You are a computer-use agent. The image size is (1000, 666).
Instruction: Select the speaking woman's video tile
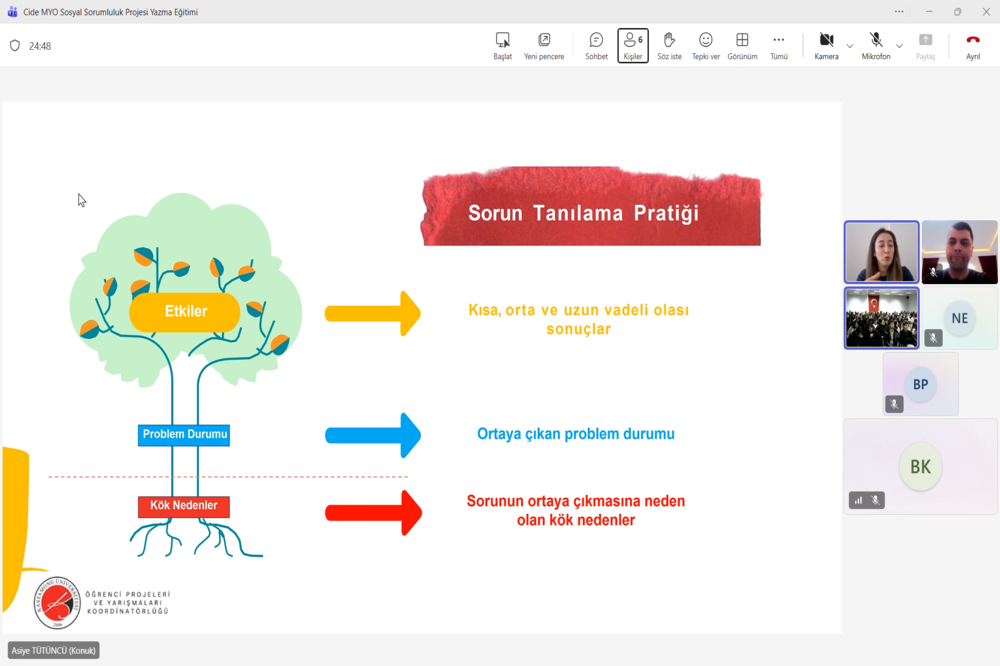pyautogui.click(x=881, y=252)
